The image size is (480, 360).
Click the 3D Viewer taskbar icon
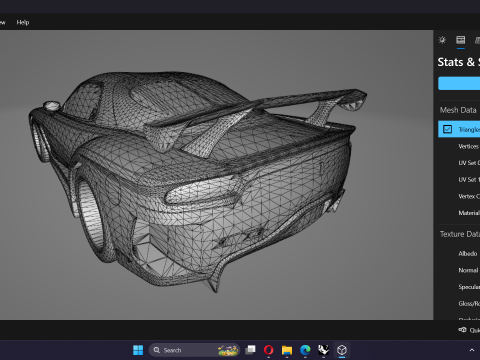[x=342, y=350]
